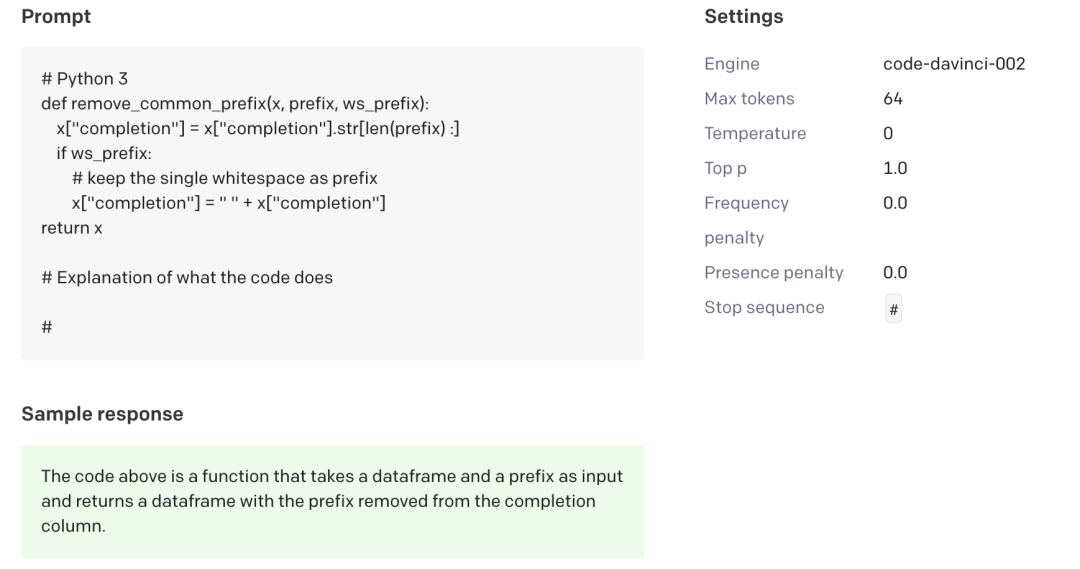Click the Temperature label
This screenshot has height=569, width=1080.
754,133
